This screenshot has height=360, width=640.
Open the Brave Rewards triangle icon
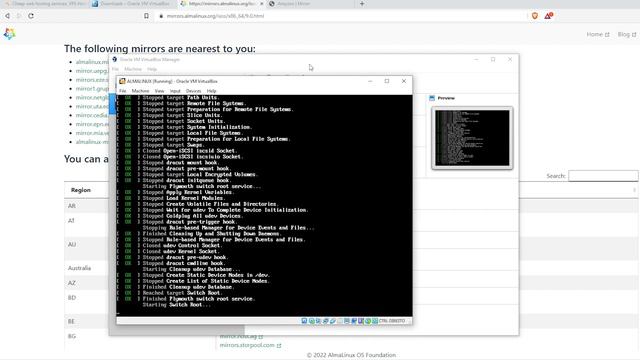click(x=548, y=16)
